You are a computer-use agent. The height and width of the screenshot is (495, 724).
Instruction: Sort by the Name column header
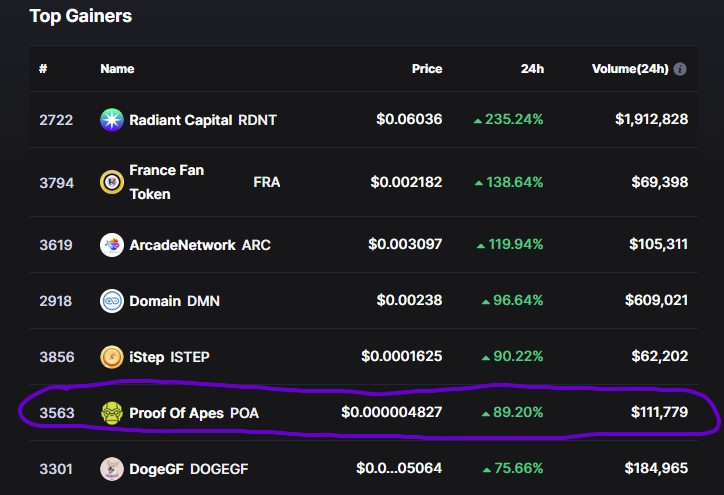point(117,69)
